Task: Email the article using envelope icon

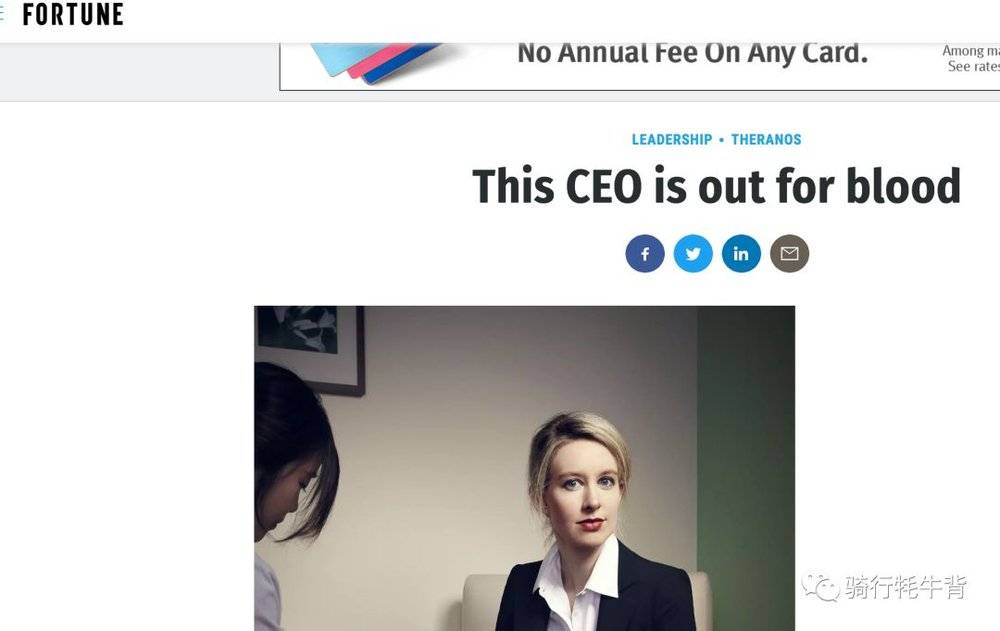Action: [x=790, y=253]
